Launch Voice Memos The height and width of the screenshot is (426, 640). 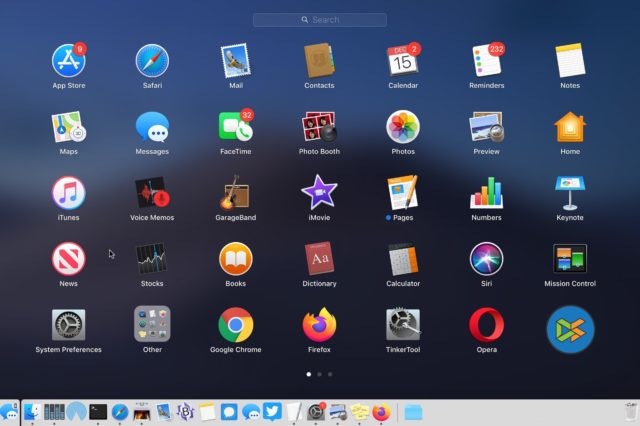click(152, 192)
